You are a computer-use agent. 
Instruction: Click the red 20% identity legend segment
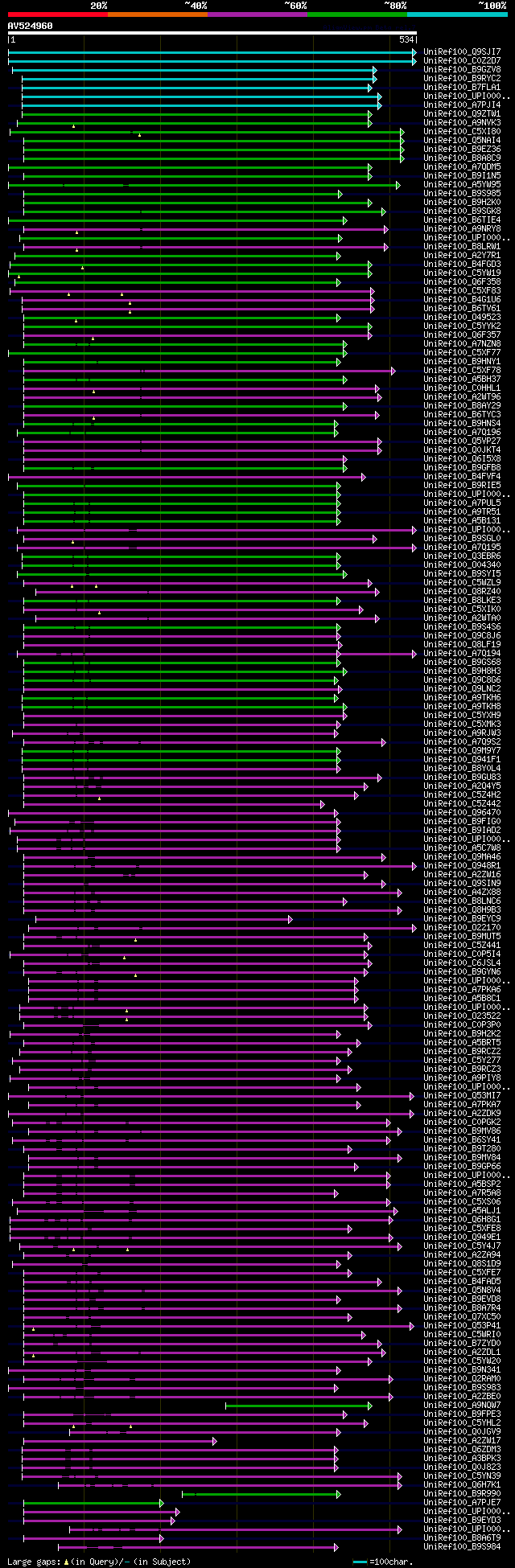[x=58, y=14]
